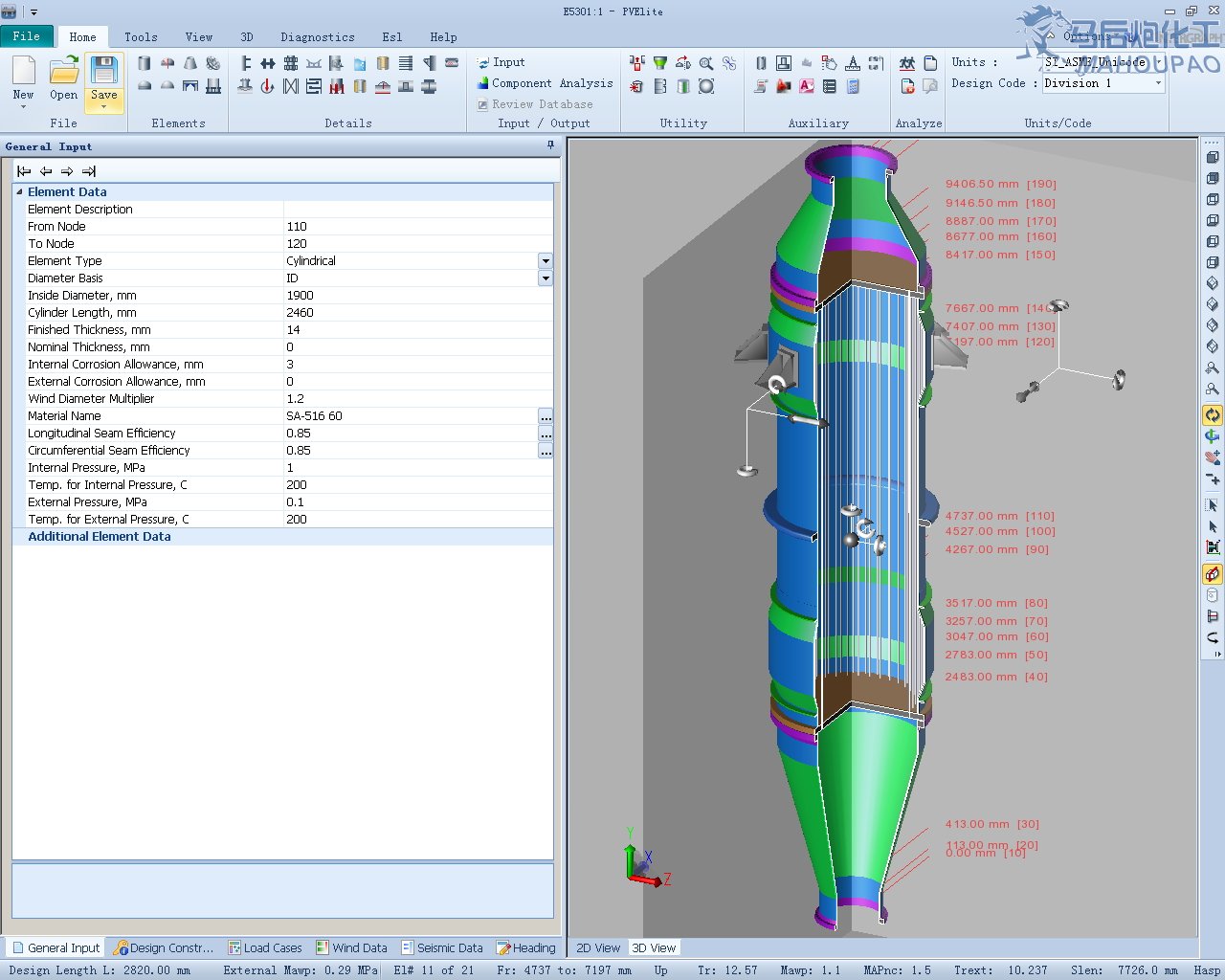
Task: Select the pan hand tool in 3D toolbar
Action: [1213, 457]
